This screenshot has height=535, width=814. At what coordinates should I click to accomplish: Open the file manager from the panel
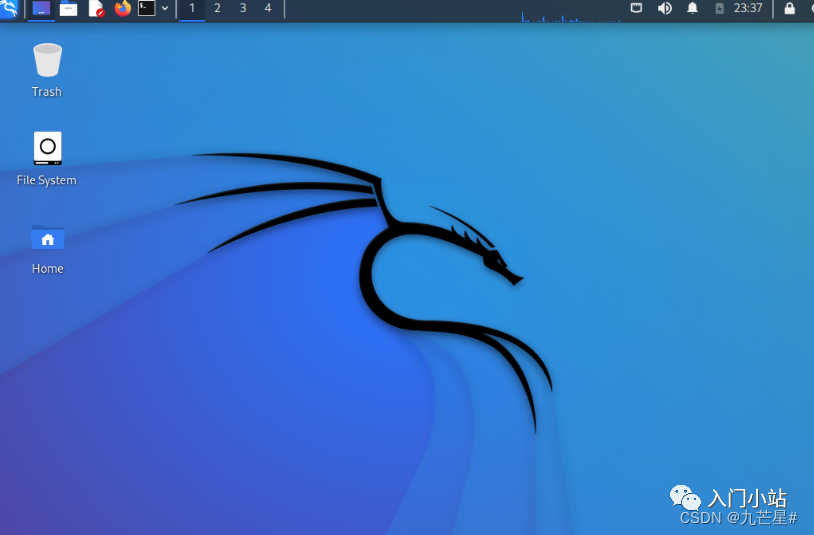coord(68,9)
